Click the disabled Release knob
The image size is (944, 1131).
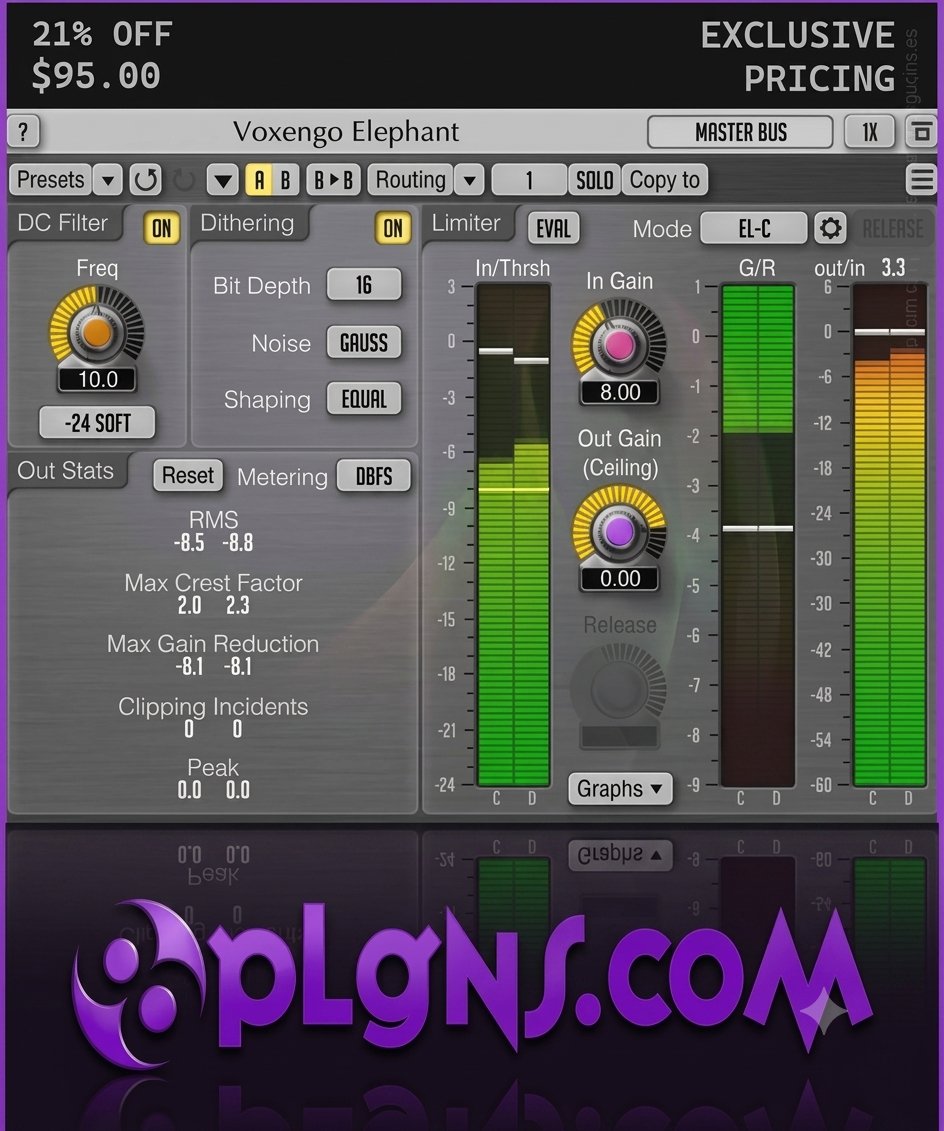tap(619, 688)
